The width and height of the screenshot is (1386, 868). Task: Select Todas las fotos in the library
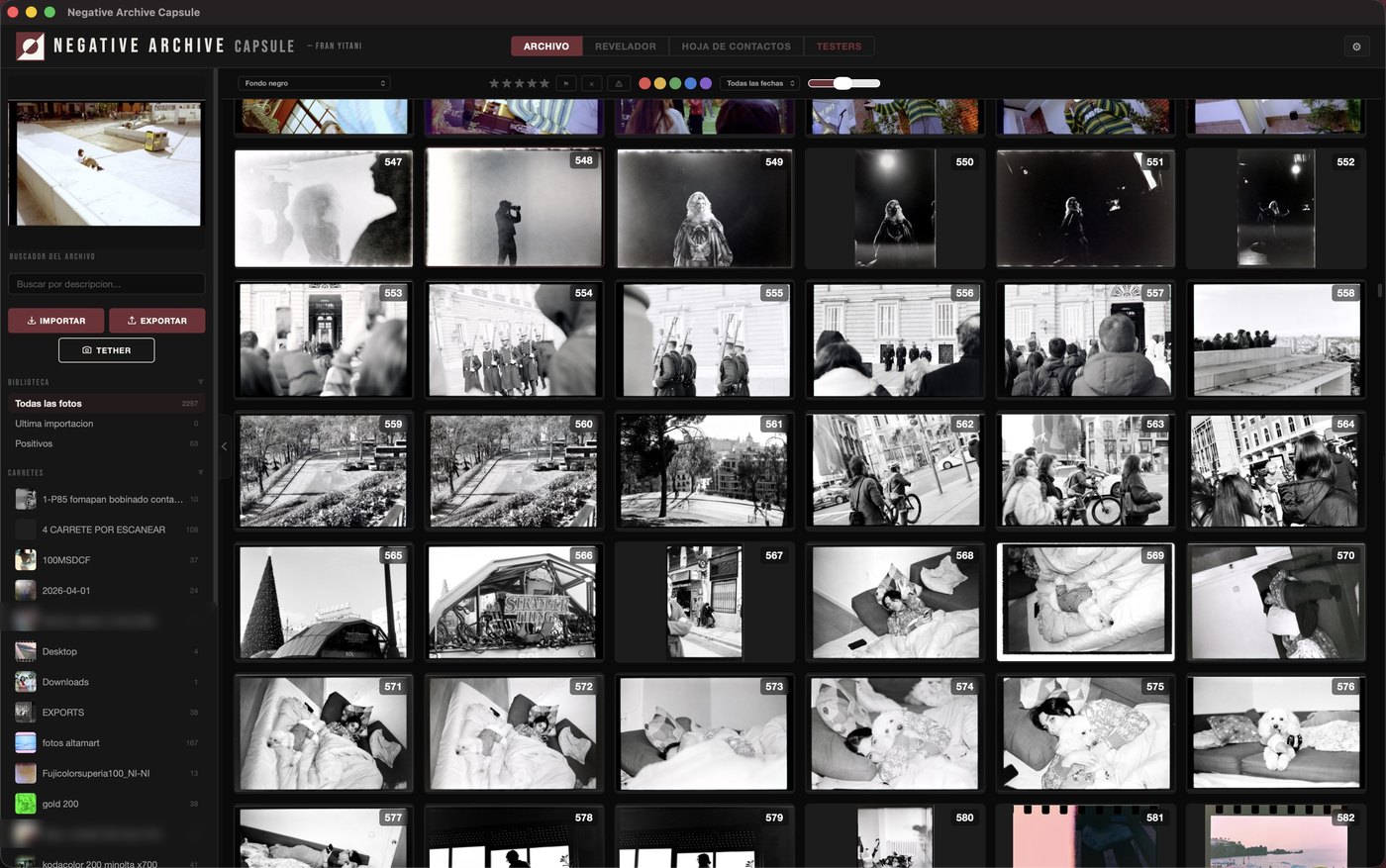(x=107, y=404)
